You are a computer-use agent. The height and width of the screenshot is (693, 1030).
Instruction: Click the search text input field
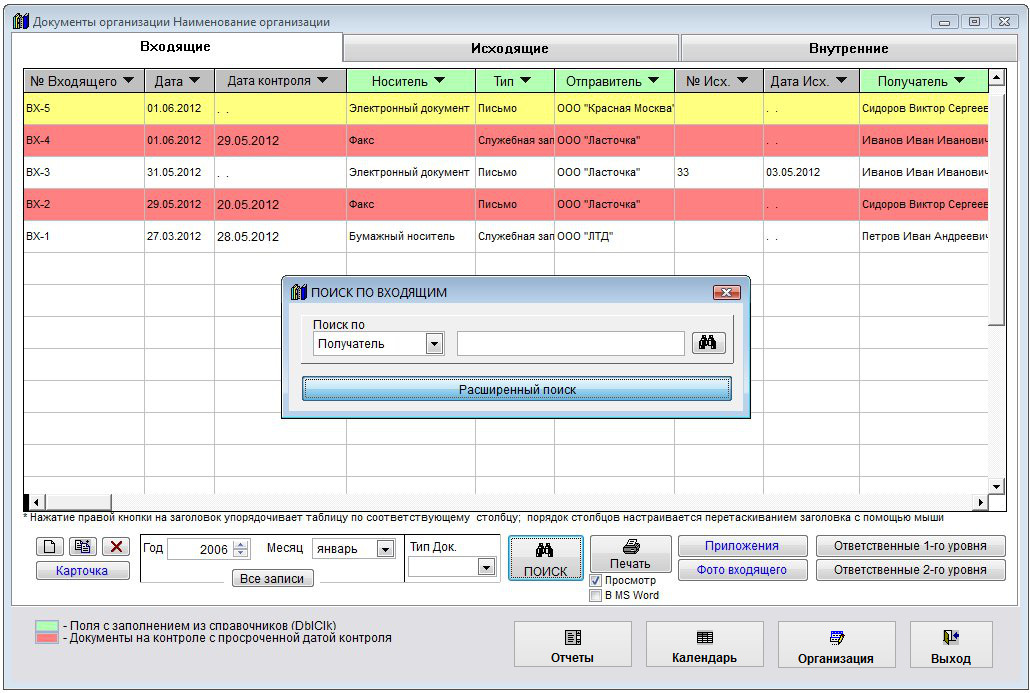coord(570,344)
